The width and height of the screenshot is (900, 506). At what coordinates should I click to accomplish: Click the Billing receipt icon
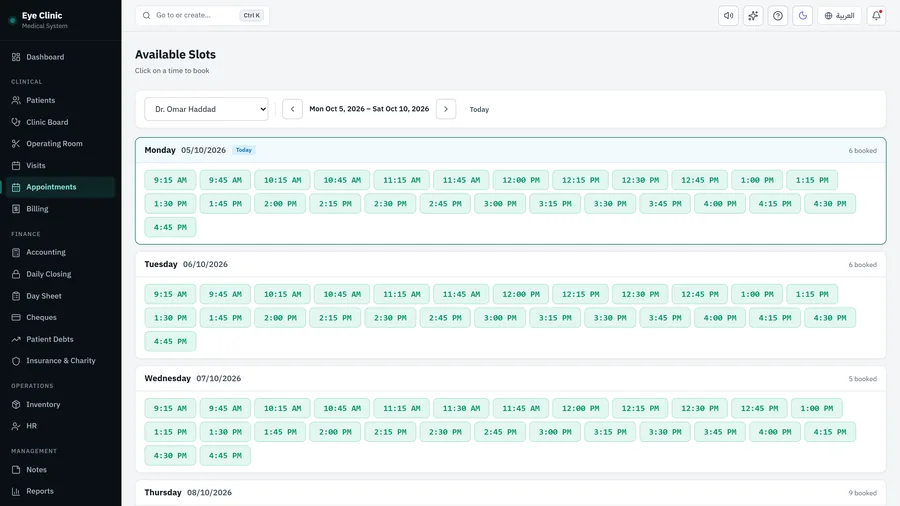point(16,209)
